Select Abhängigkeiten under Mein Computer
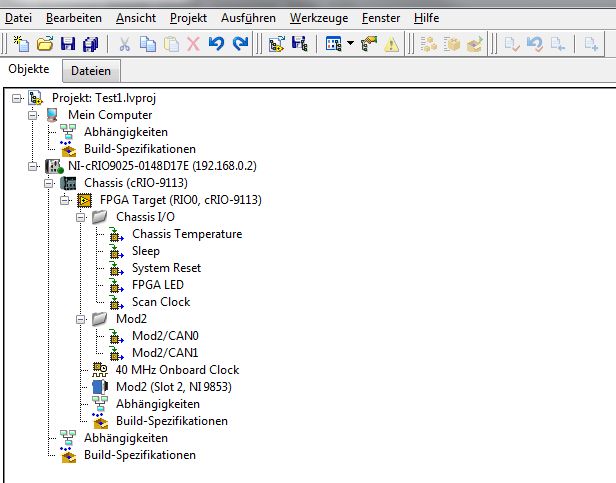 [126, 132]
